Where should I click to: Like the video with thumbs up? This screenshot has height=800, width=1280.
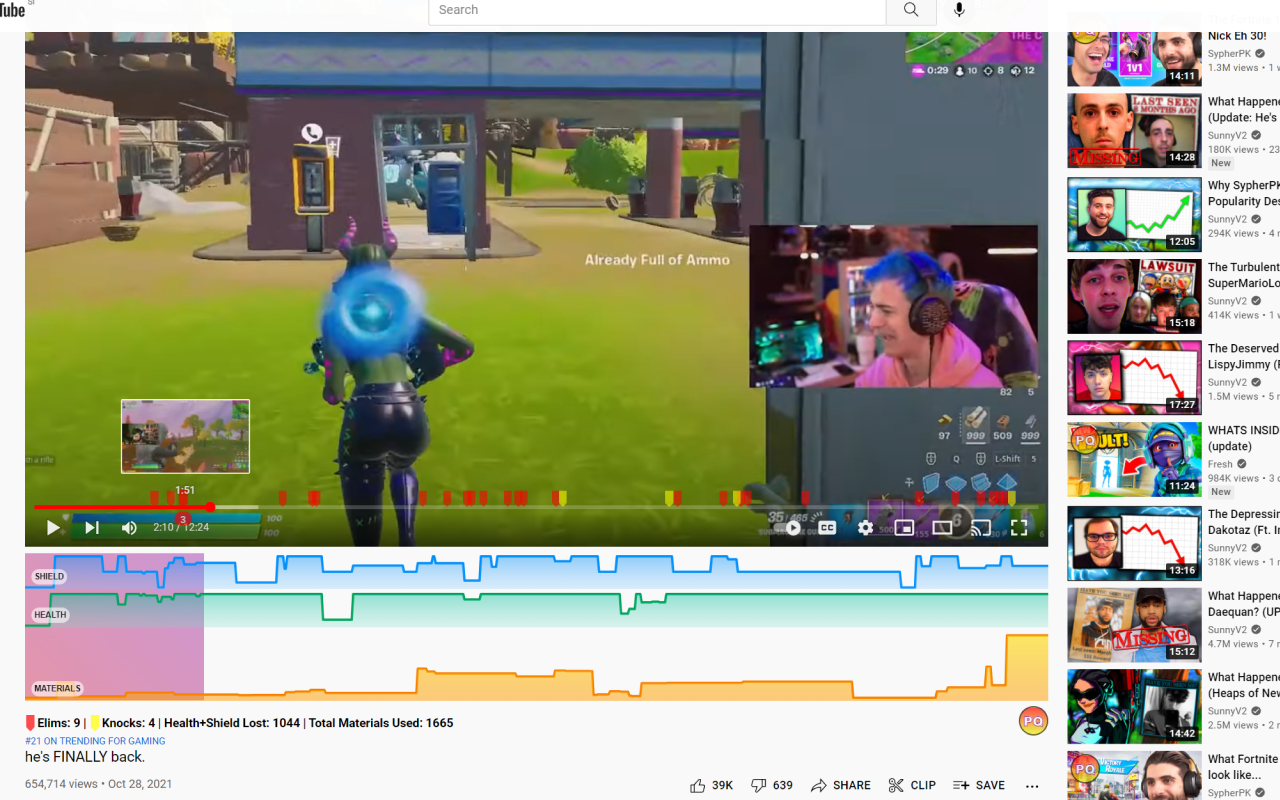pyautogui.click(x=711, y=785)
